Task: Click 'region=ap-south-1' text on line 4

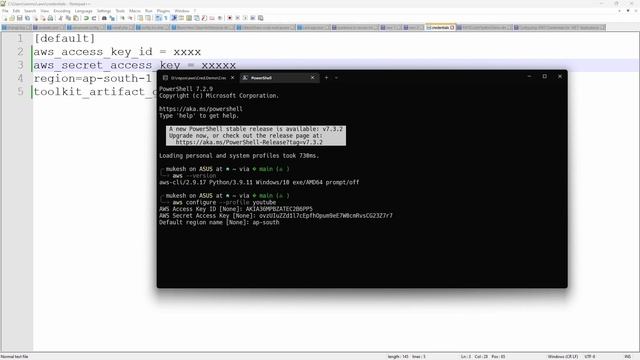Action: [x=93, y=78]
